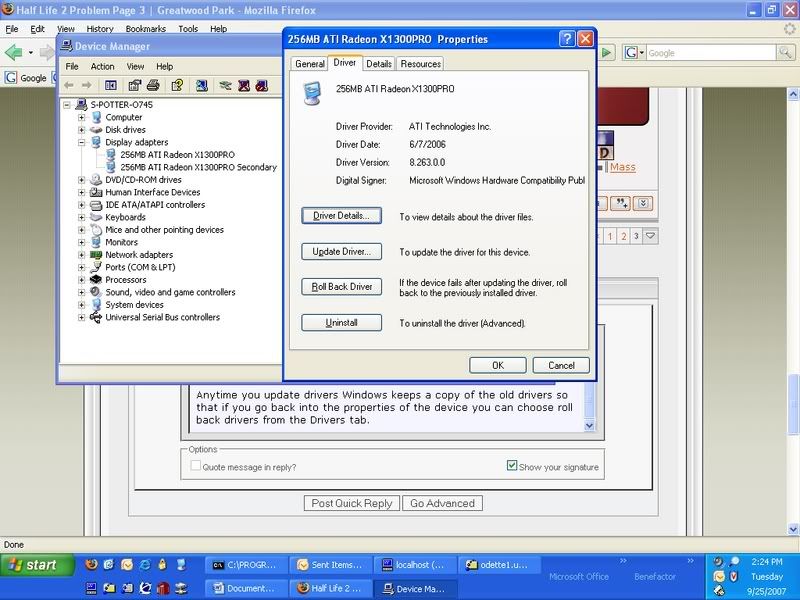800x600 pixels.
Task: Expand the IDE ATA/ATAPI controllers node
Action: coord(81,205)
